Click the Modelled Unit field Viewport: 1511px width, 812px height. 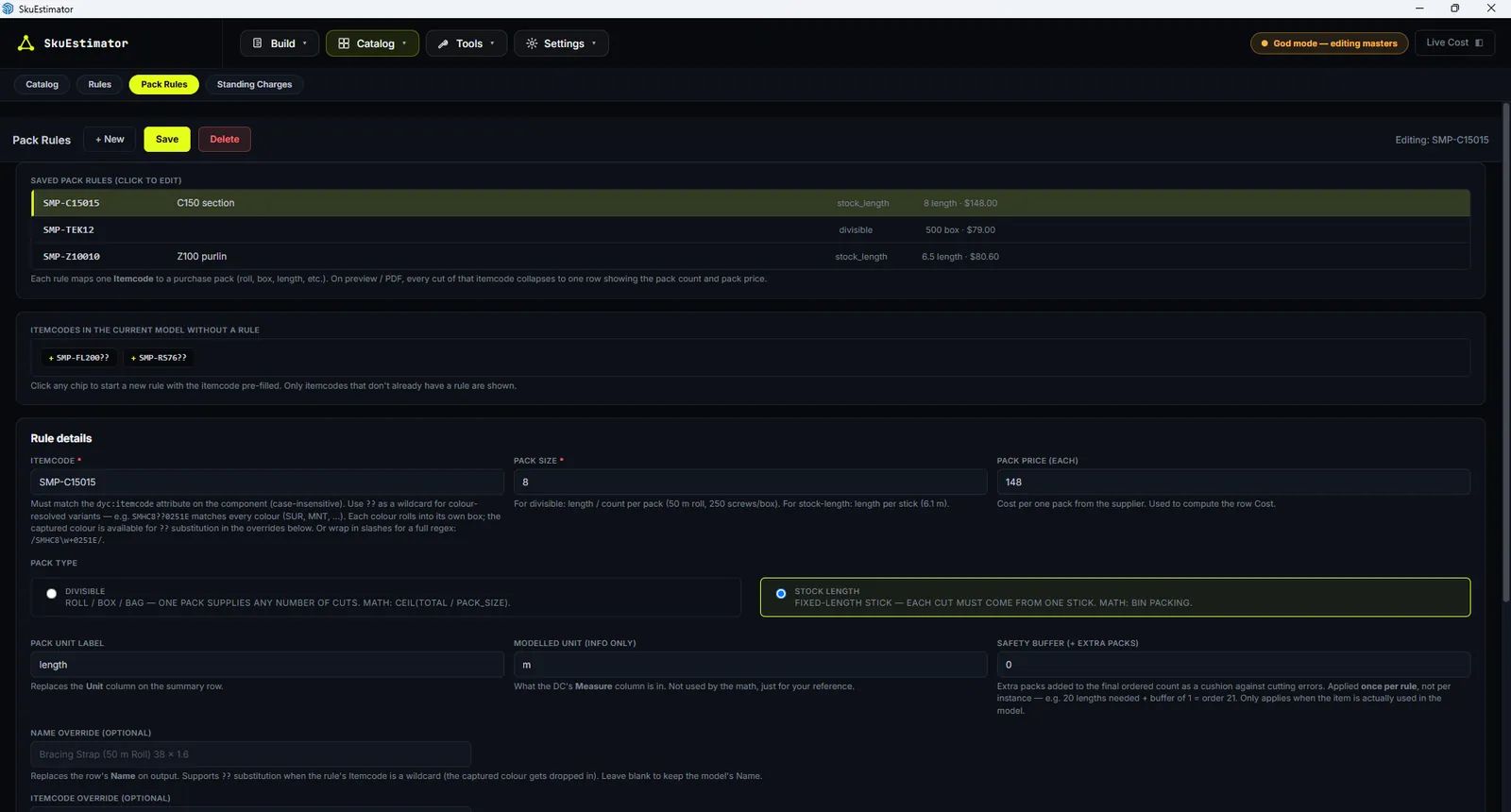click(750, 665)
